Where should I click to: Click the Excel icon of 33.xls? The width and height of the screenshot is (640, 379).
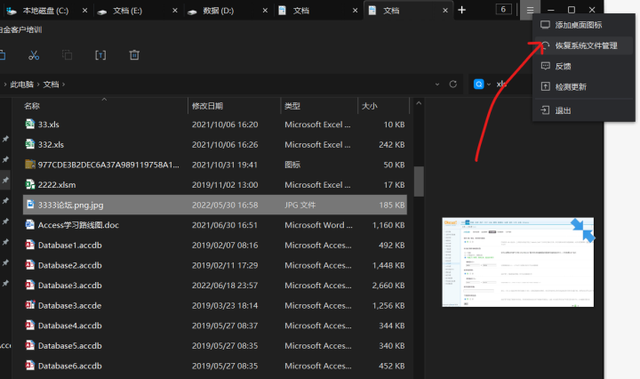coord(30,124)
